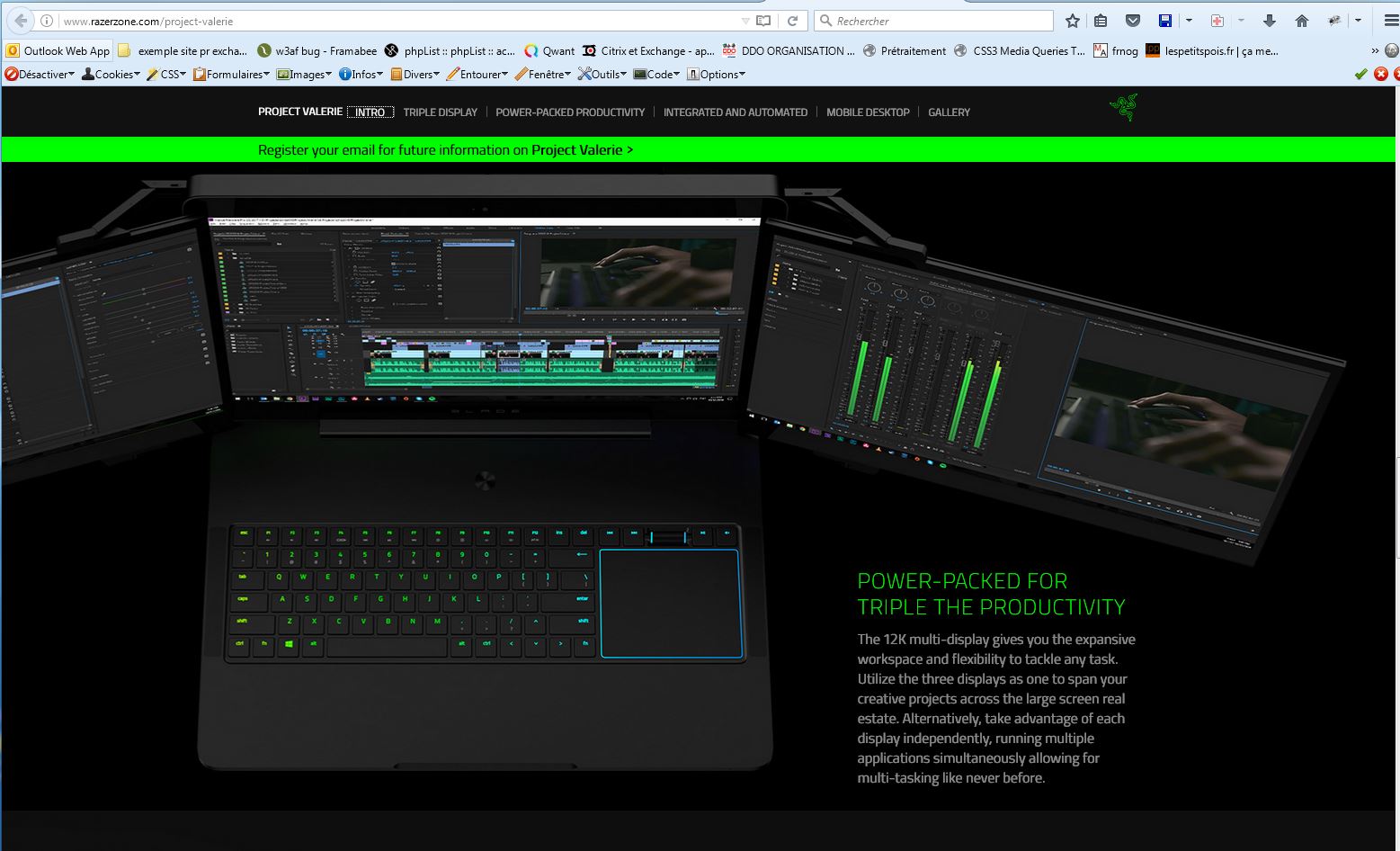The height and width of the screenshot is (851, 1400).
Task: Open the lespetitspois.fr bookmark
Action: tap(1212, 51)
